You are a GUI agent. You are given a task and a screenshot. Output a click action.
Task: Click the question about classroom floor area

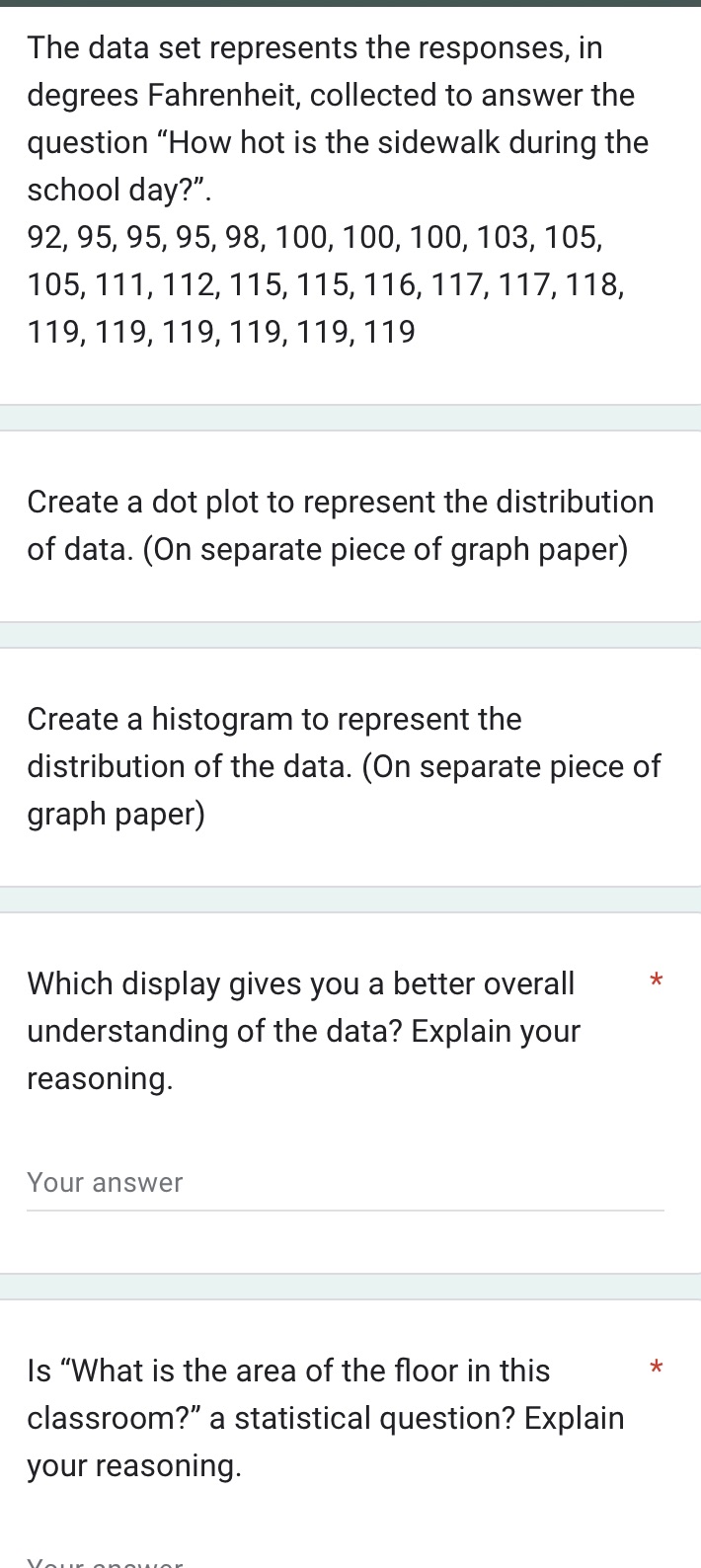coord(326,1417)
